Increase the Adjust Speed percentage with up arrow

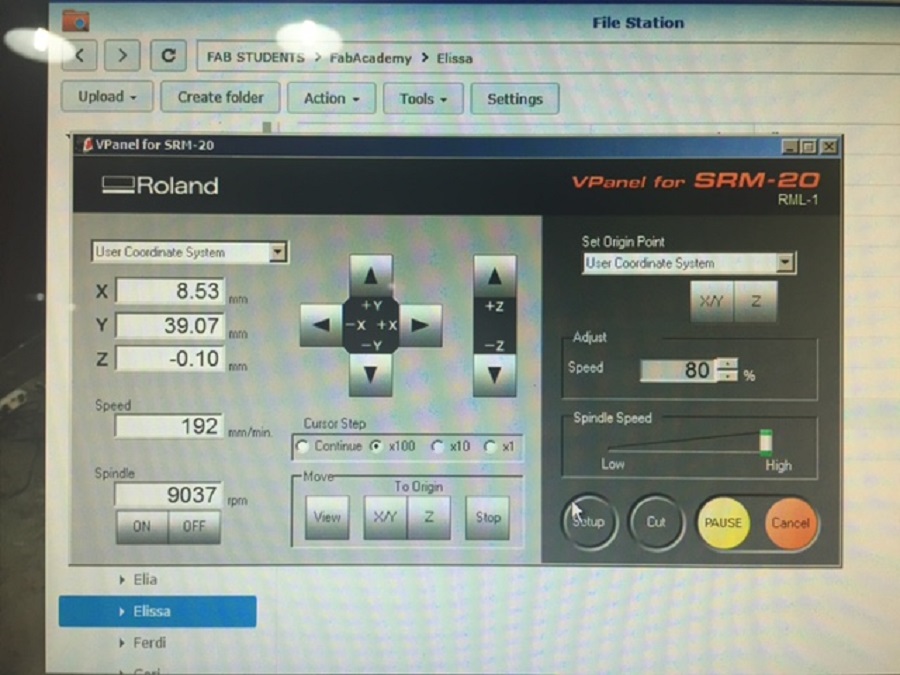(x=728, y=364)
